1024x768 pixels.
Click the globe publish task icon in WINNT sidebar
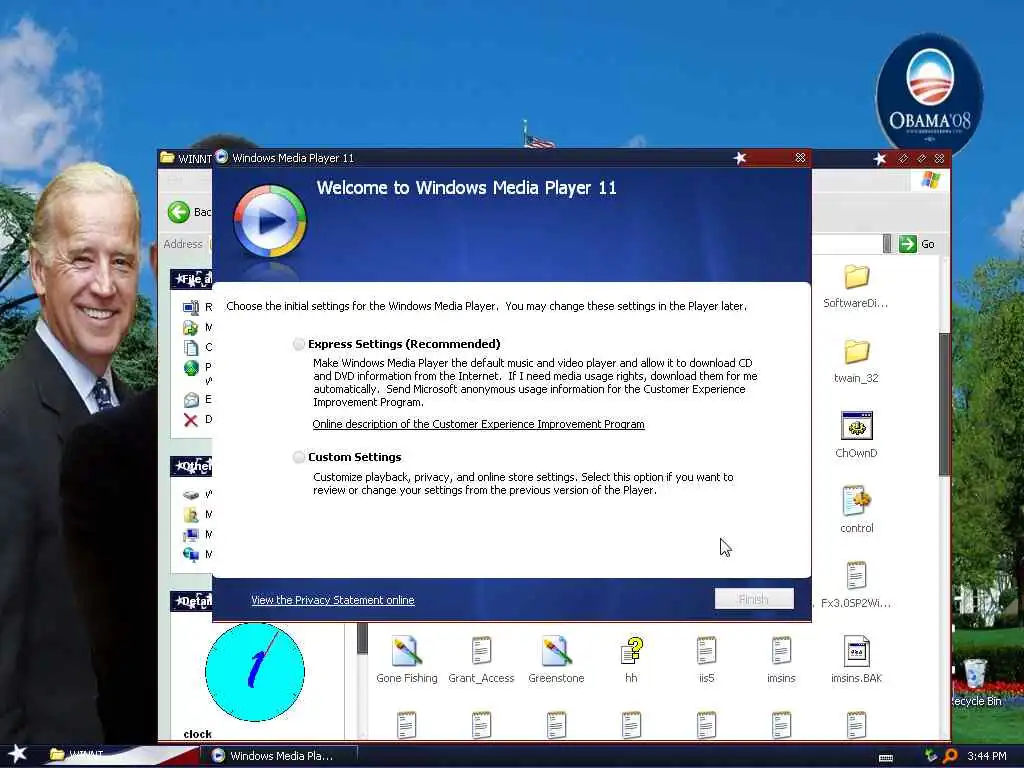[191, 368]
